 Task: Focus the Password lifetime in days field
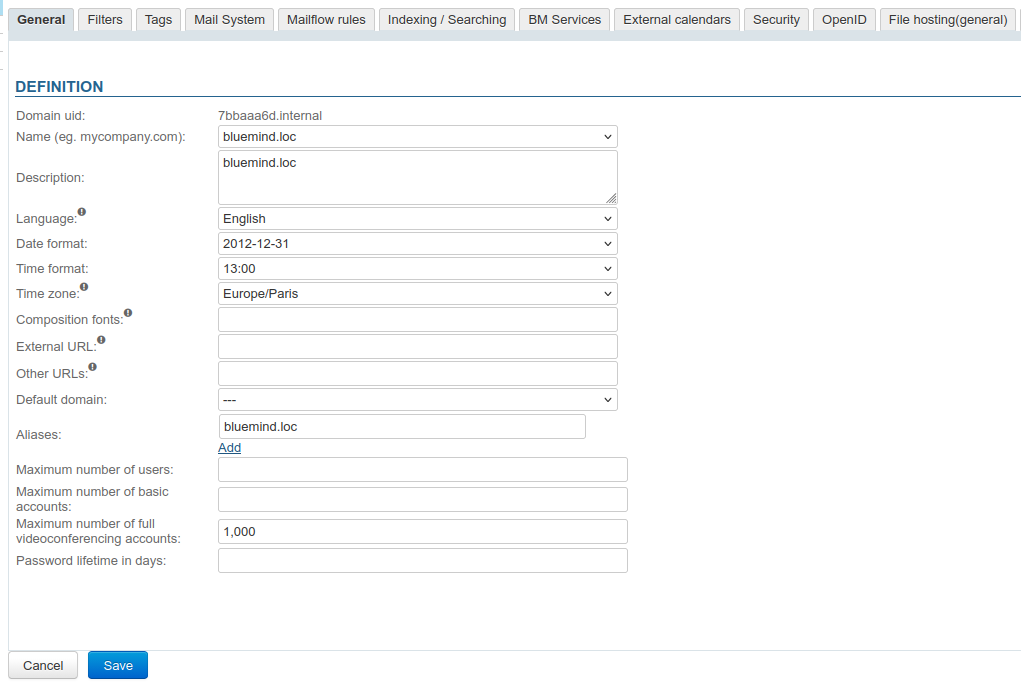point(422,561)
